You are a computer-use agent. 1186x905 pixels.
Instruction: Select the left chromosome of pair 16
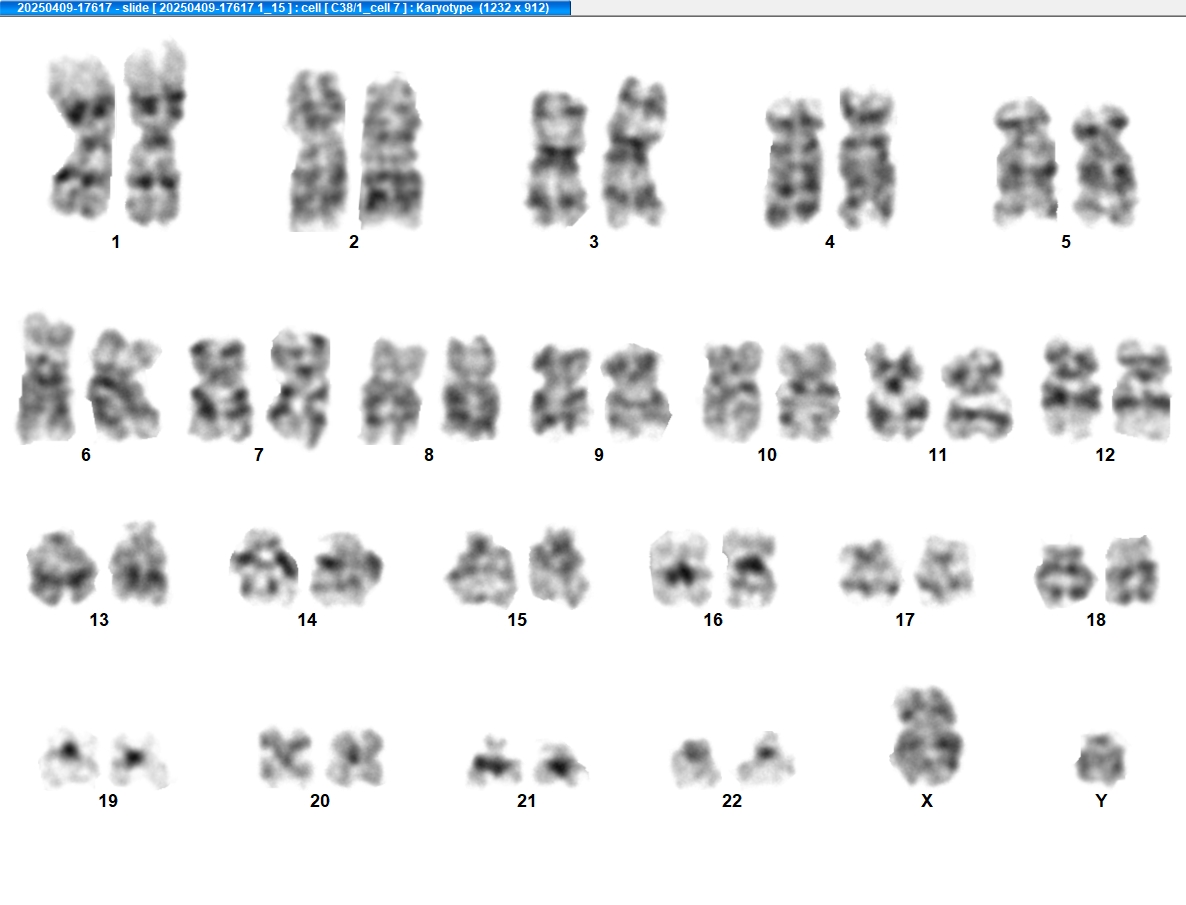(x=682, y=569)
